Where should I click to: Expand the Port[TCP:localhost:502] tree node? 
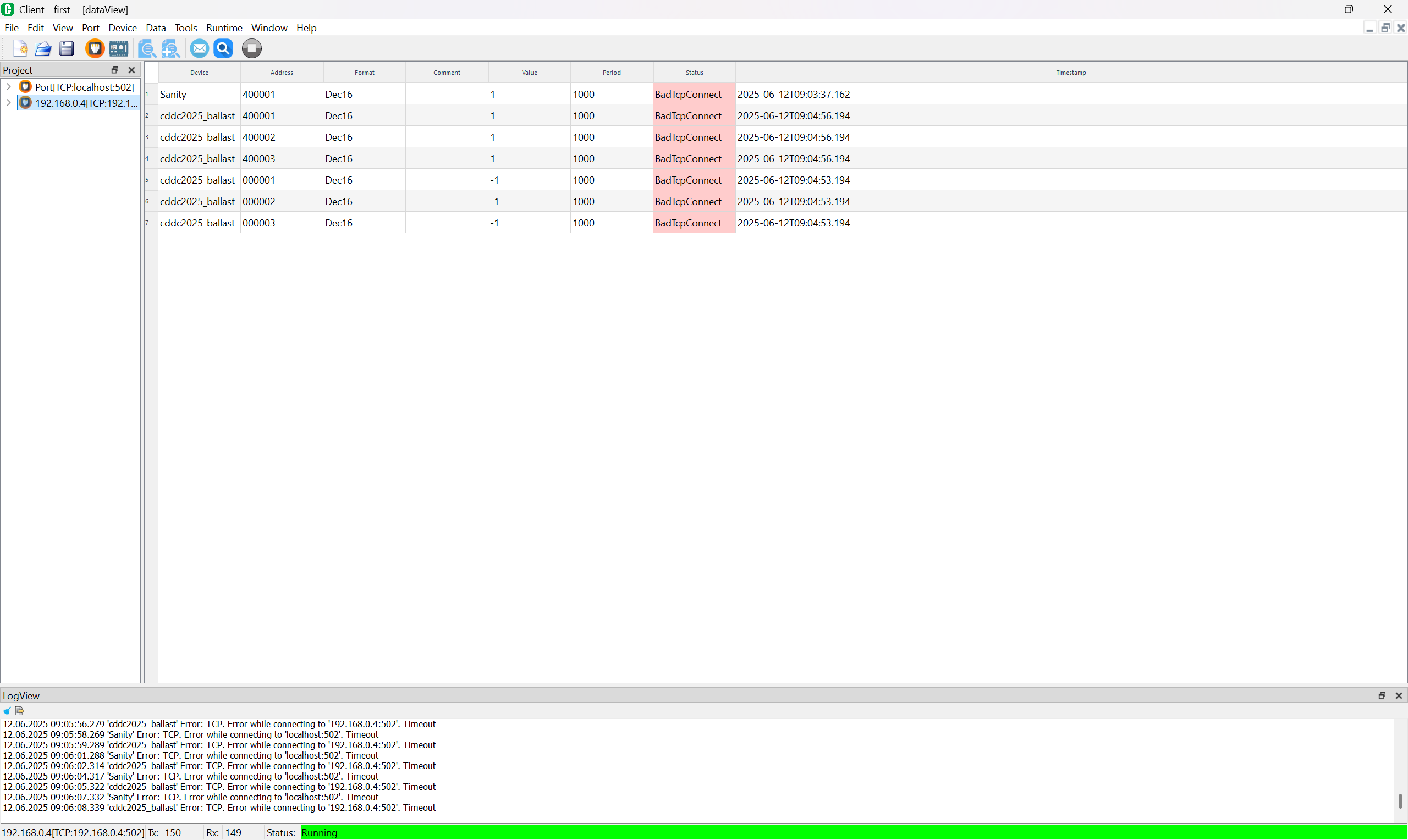8,87
